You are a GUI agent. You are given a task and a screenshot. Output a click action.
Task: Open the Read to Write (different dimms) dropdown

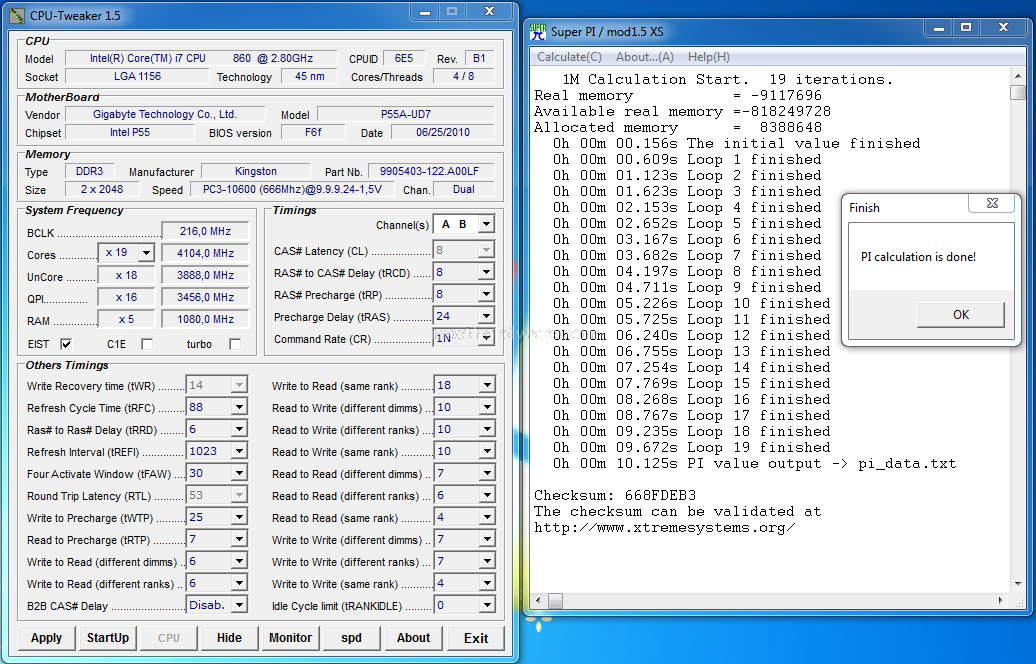click(487, 407)
